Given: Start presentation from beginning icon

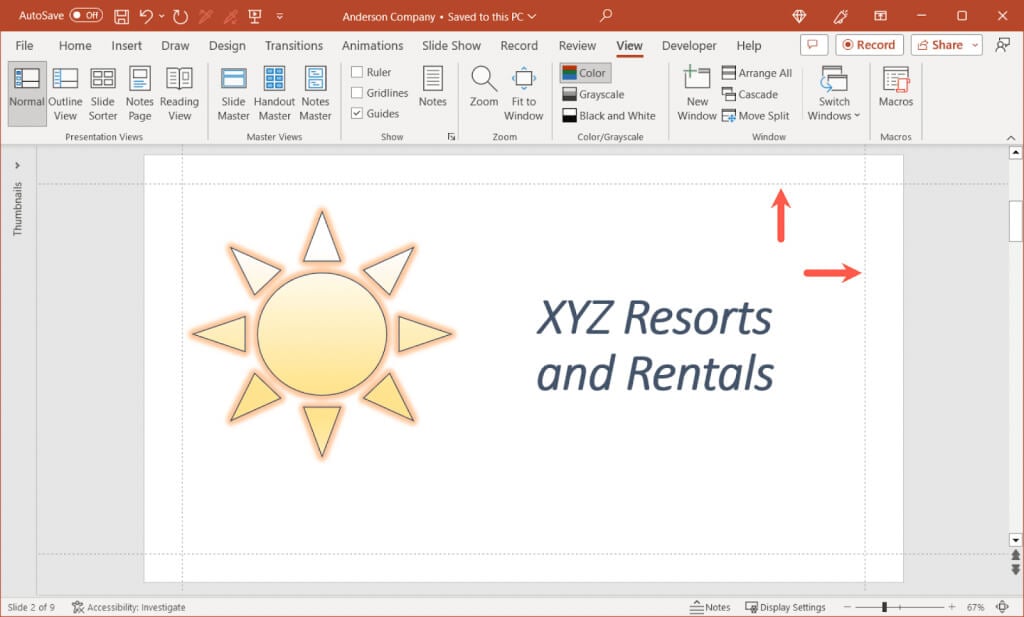Looking at the screenshot, I should tap(255, 16).
